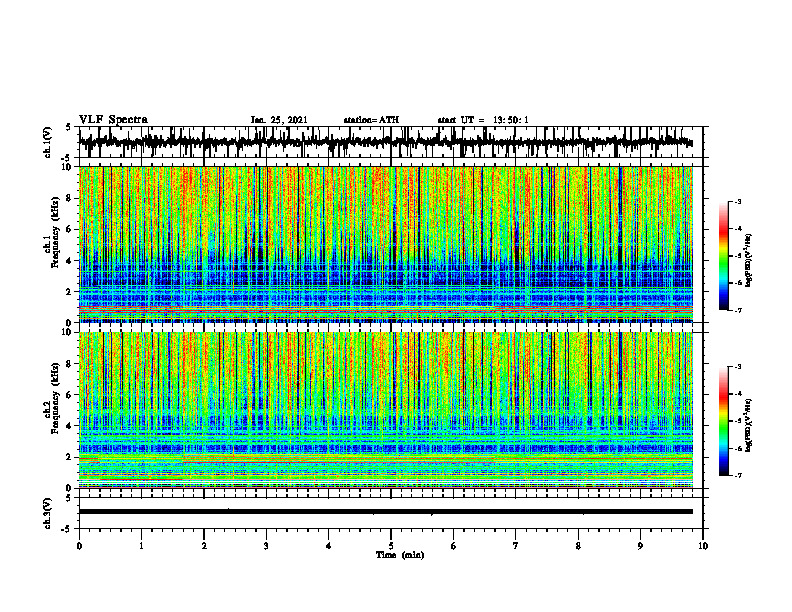Screen dimensions: 792x612
Task: Click the ch.2 "Frequency (kHz)" axis label
Action: pos(55,398)
